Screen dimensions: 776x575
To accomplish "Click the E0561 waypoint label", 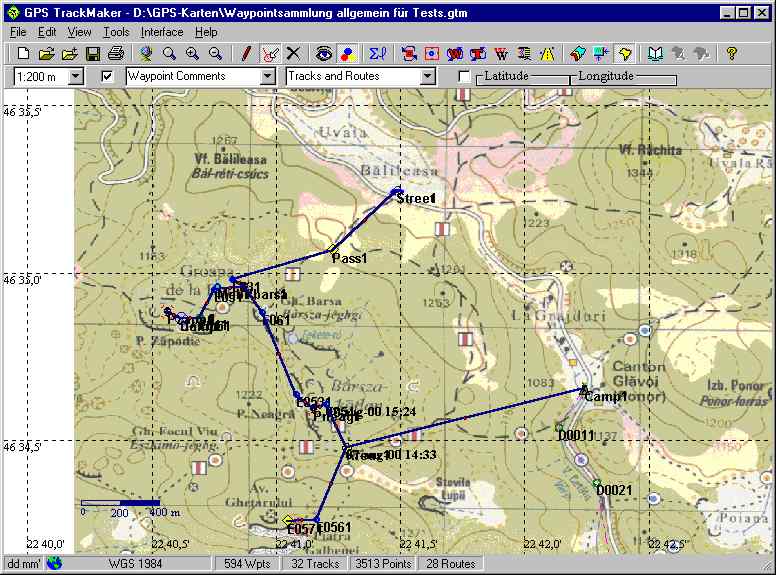I will pyautogui.click(x=335, y=527).
